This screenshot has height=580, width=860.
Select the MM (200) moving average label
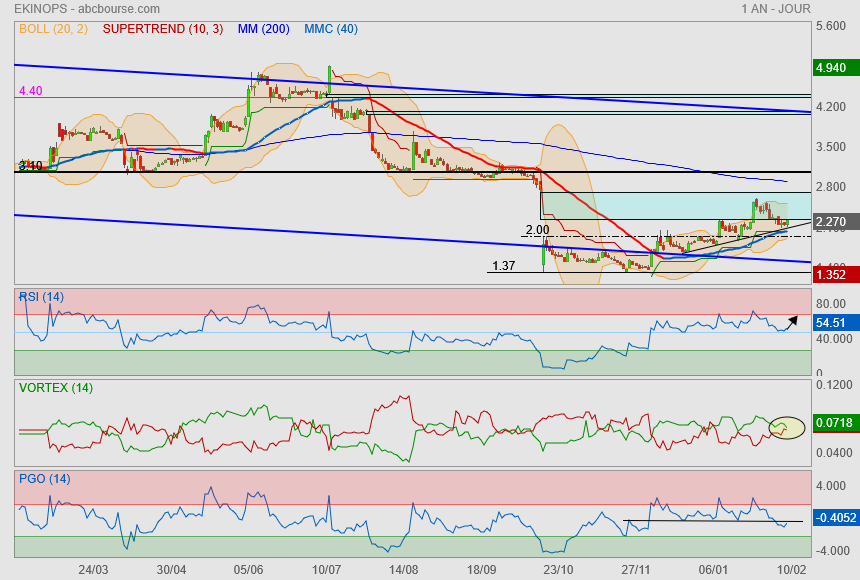pyautogui.click(x=264, y=29)
